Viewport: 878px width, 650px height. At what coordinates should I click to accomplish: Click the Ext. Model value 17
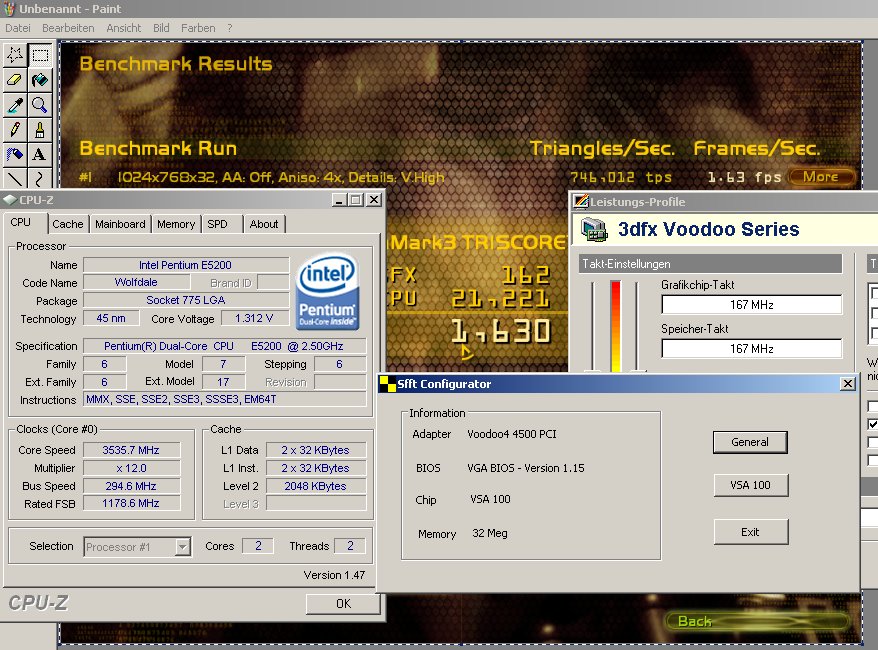coord(223,382)
